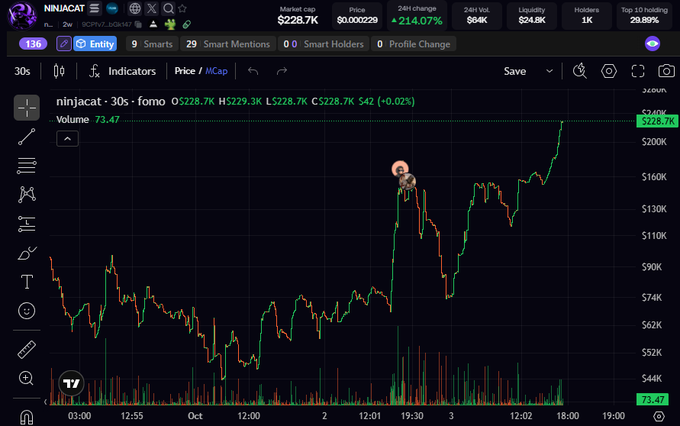Open quick search with lightning icon
The height and width of the screenshot is (426, 680).
pos(580,71)
